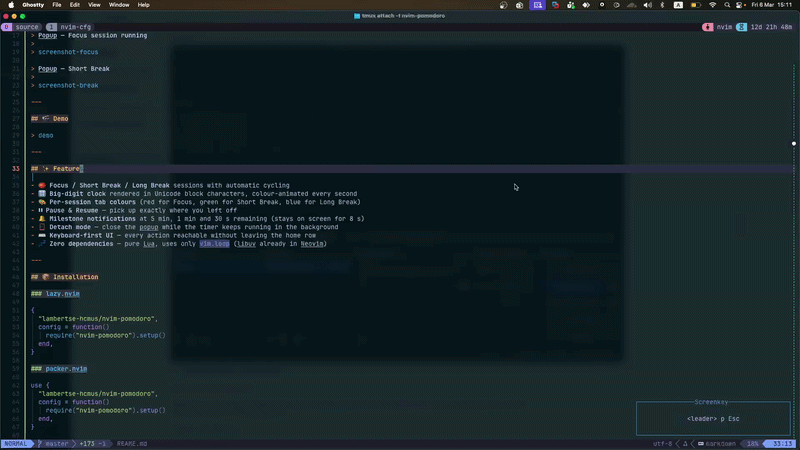Open the View menu

94,5
